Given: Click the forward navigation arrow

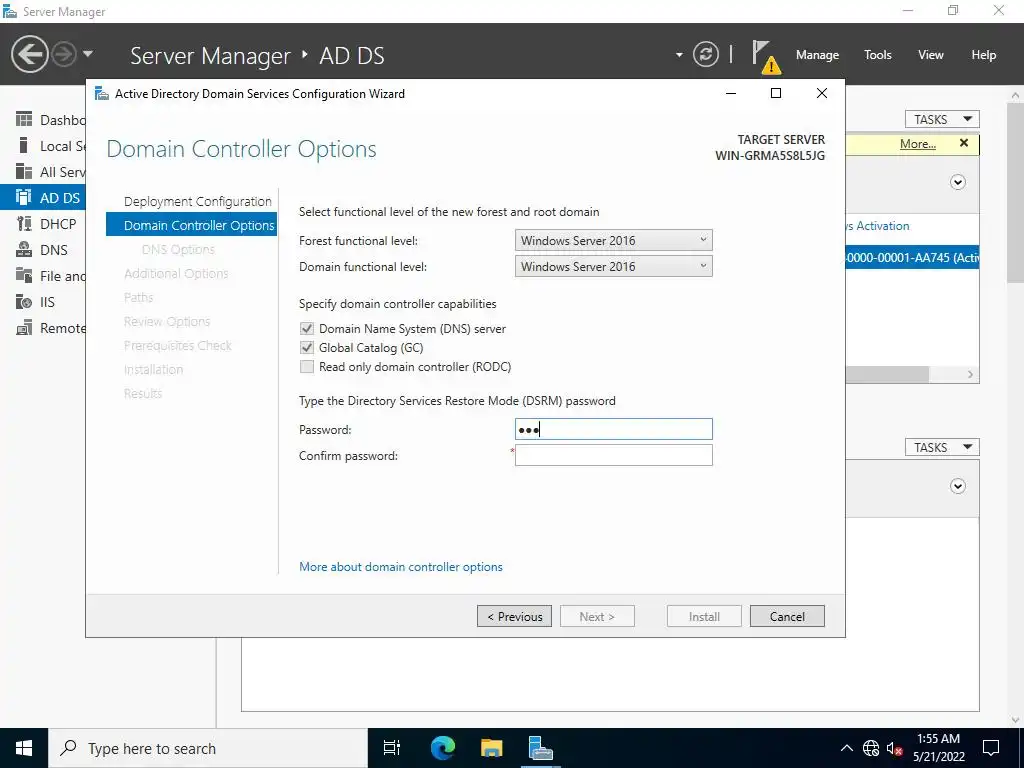Looking at the screenshot, I should pyautogui.click(x=63, y=54).
